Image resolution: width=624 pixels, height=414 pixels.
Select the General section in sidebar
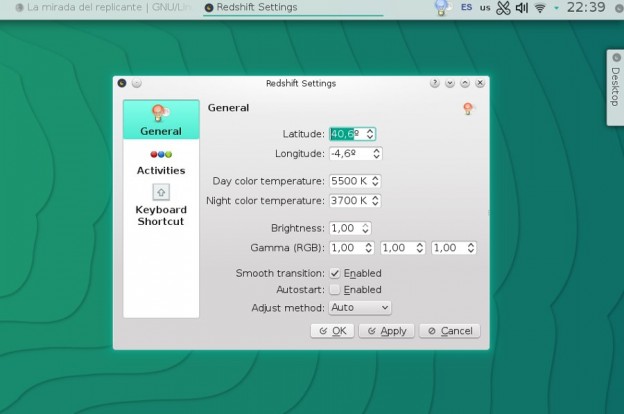pyautogui.click(x=161, y=119)
